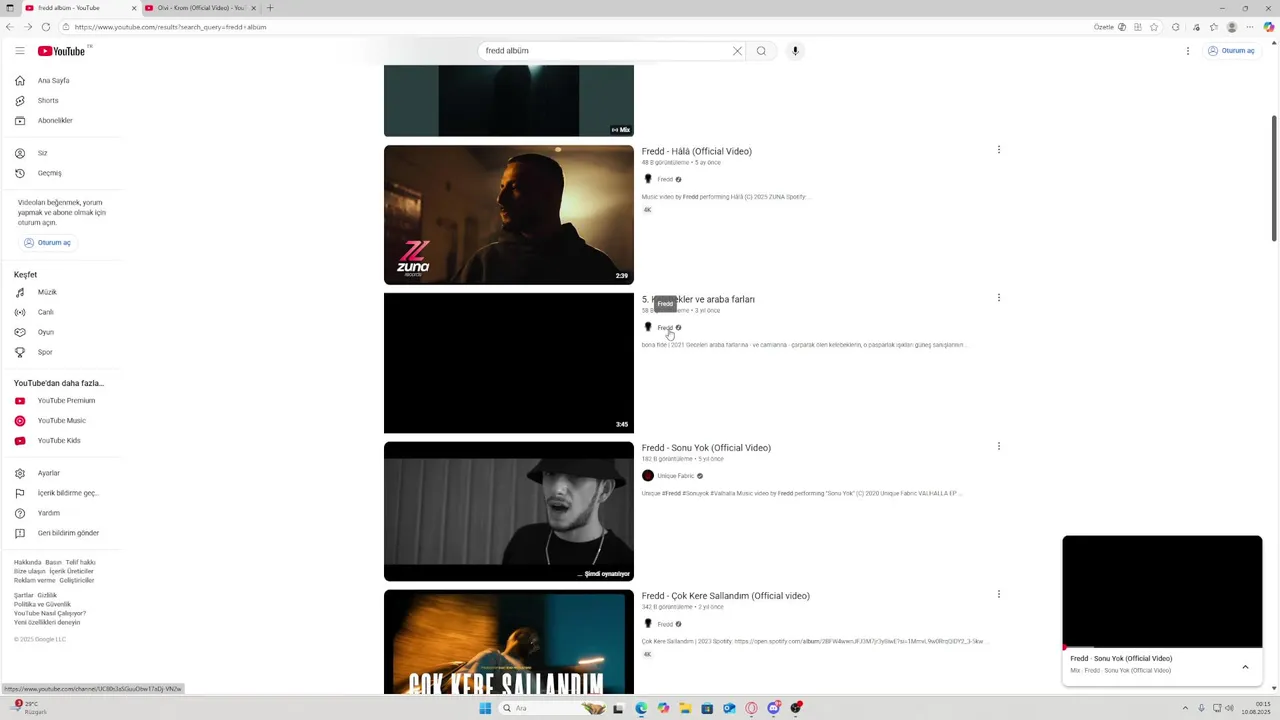Click the Fredd - Hâlâ (Official Video) title

click(696, 151)
